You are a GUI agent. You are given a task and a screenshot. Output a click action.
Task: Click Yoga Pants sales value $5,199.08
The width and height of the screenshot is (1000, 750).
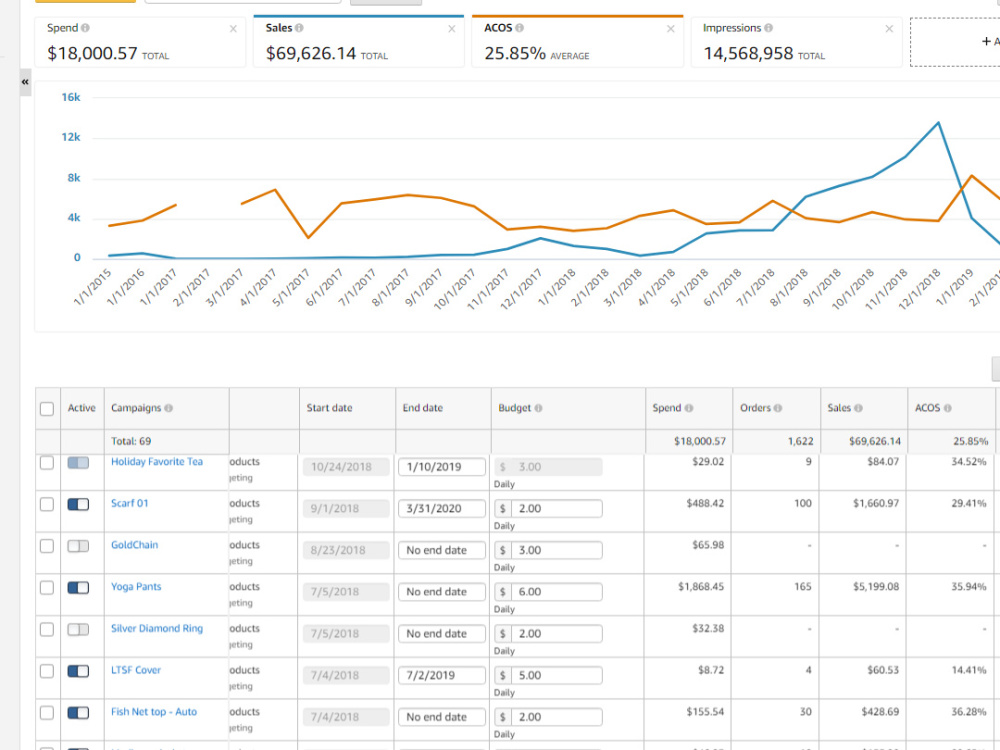point(876,587)
